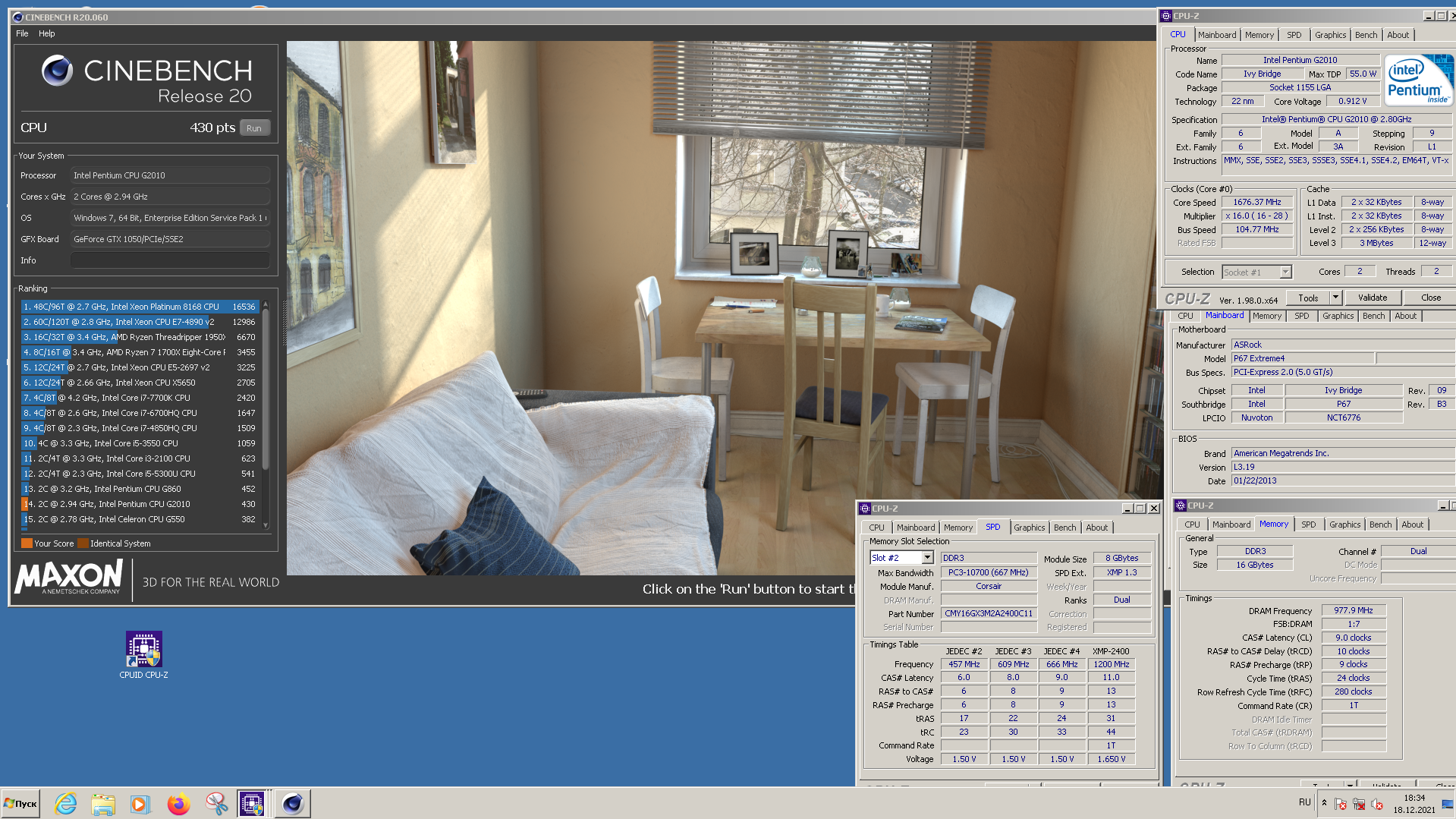Open CPUID CPU-Z desktop shortcut

[x=143, y=655]
